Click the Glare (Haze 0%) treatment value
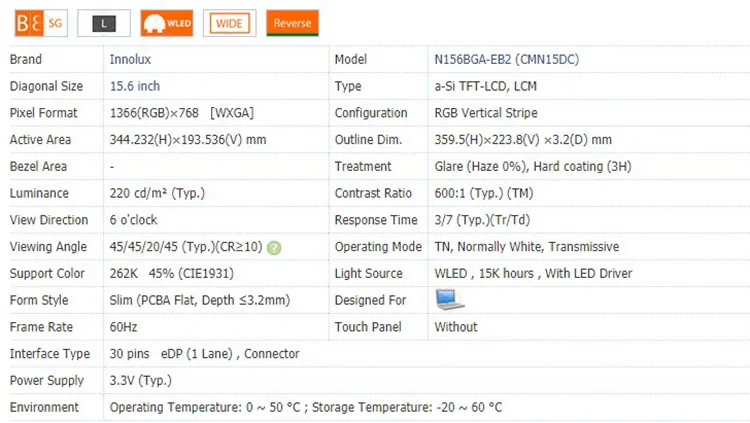The width and height of the screenshot is (750, 423). (x=533, y=167)
